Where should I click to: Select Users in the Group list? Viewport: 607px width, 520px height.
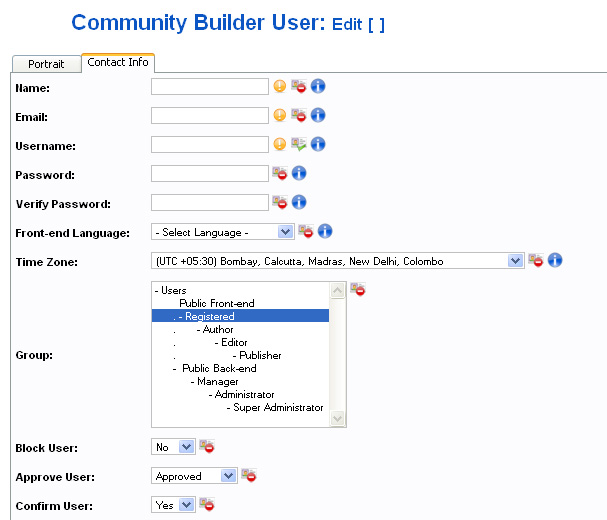(x=240, y=290)
